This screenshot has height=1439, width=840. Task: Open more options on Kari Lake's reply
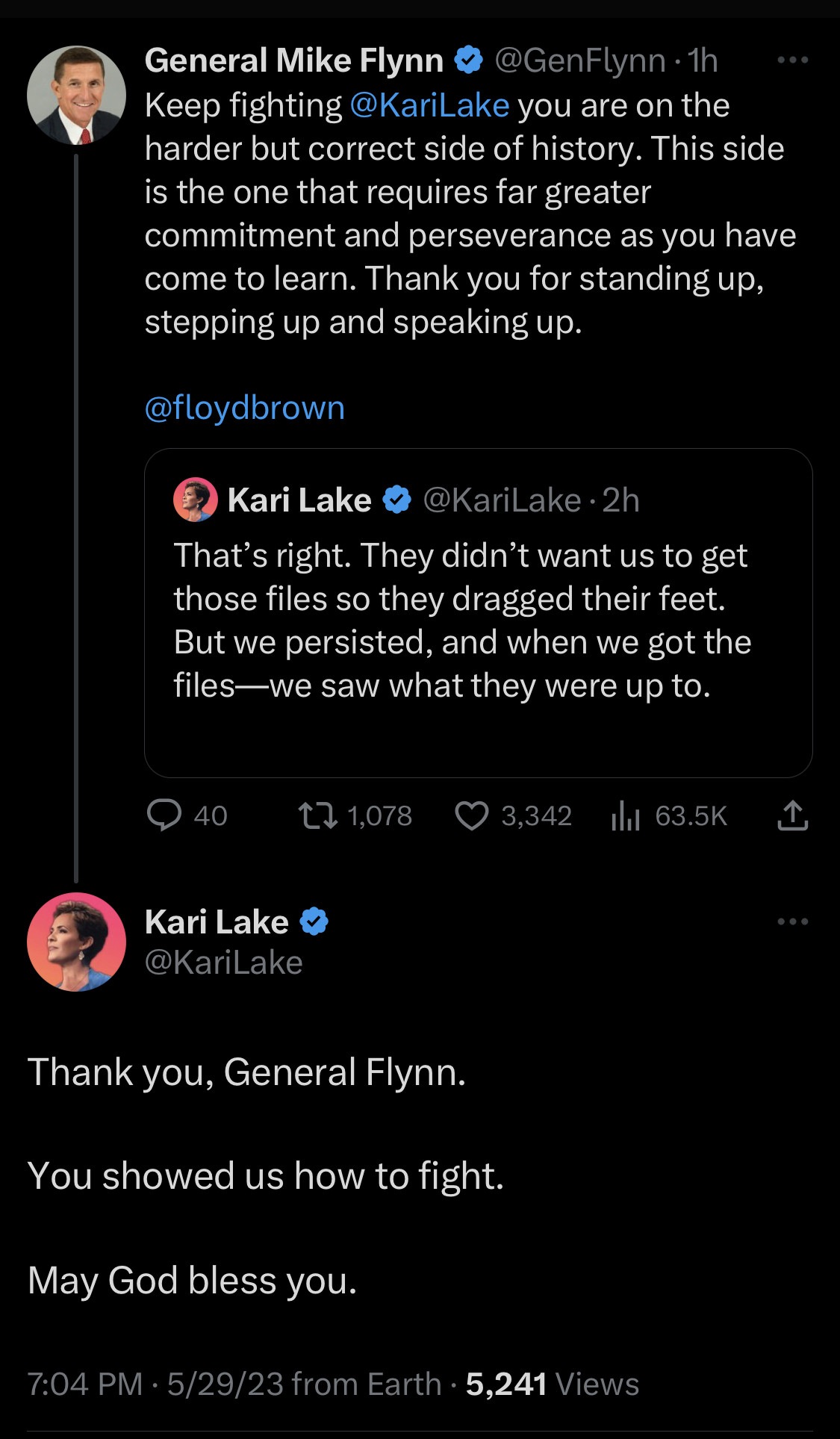pos(792,921)
